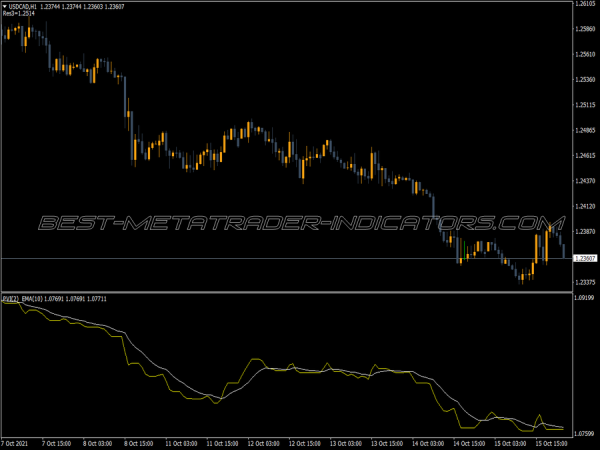600x450 pixels.
Task: Click the 8 Oct 15:00 time label
Action: pos(139,444)
